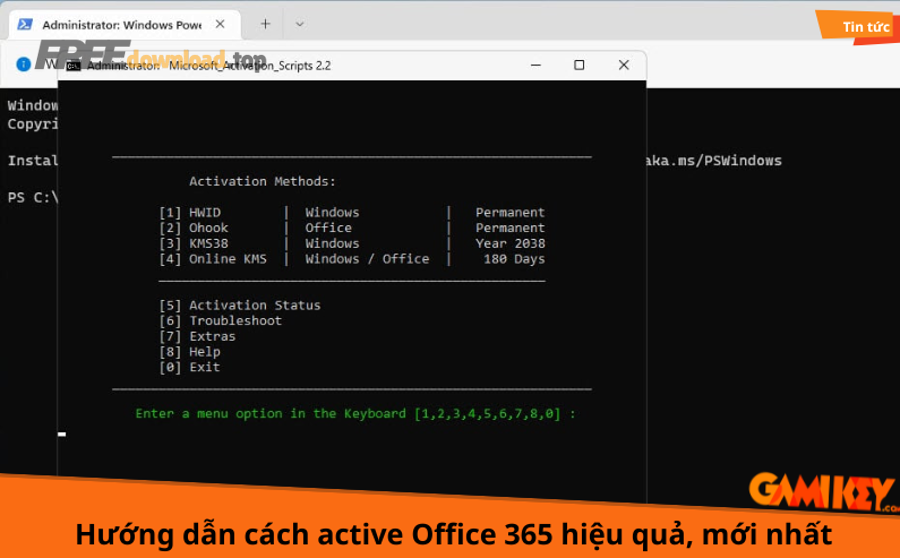
Task: Click "Permanent" in the HWID row
Action: point(510,212)
